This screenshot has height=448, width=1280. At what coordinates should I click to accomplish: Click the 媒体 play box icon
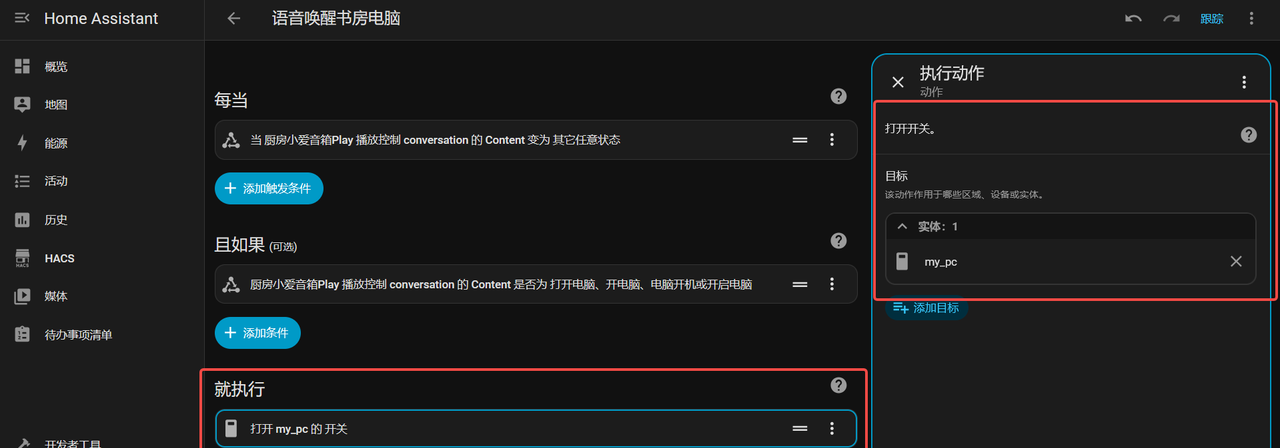pos(22,296)
